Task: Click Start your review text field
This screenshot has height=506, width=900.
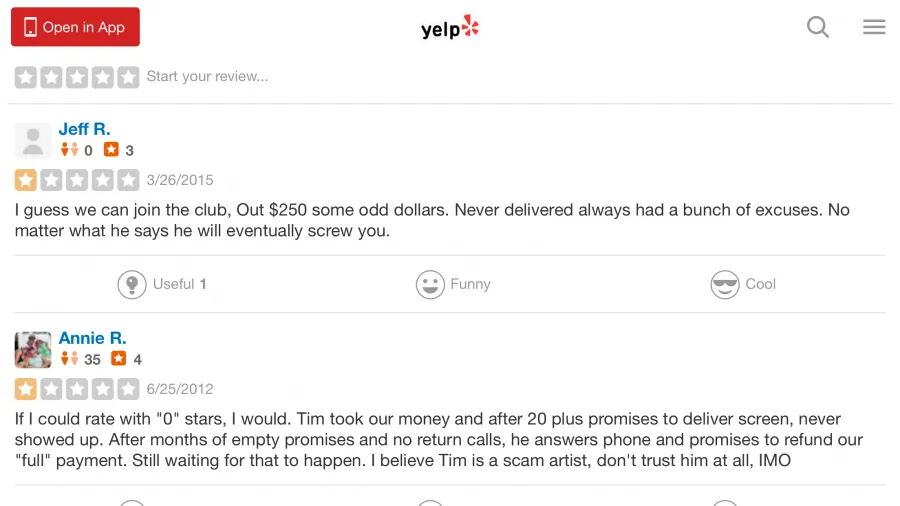Action: [x=207, y=76]
